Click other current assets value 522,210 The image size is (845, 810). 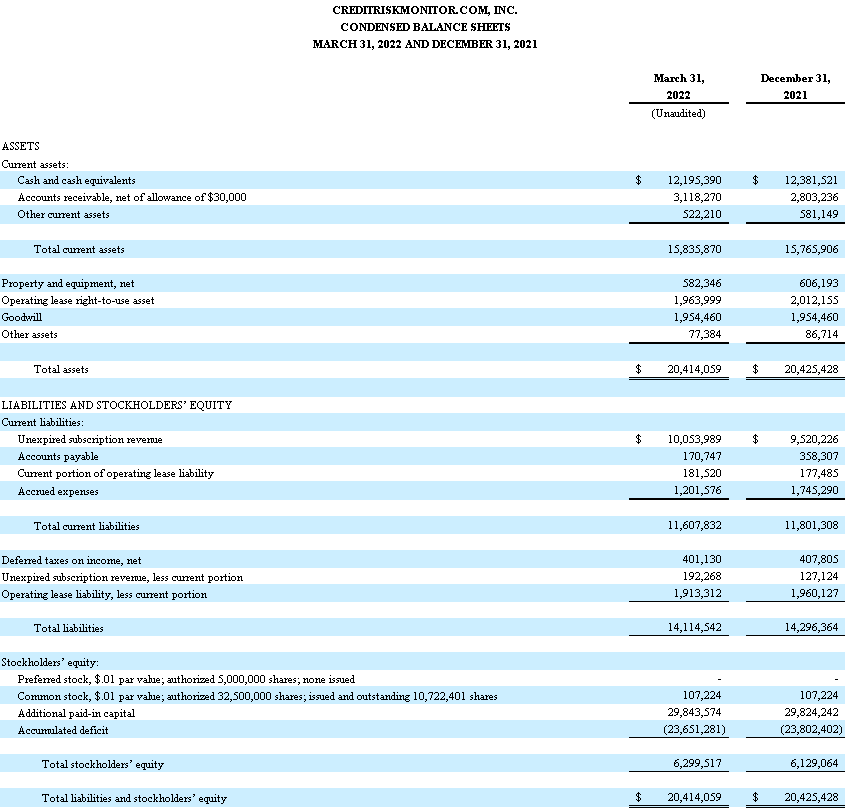point(702,214)
